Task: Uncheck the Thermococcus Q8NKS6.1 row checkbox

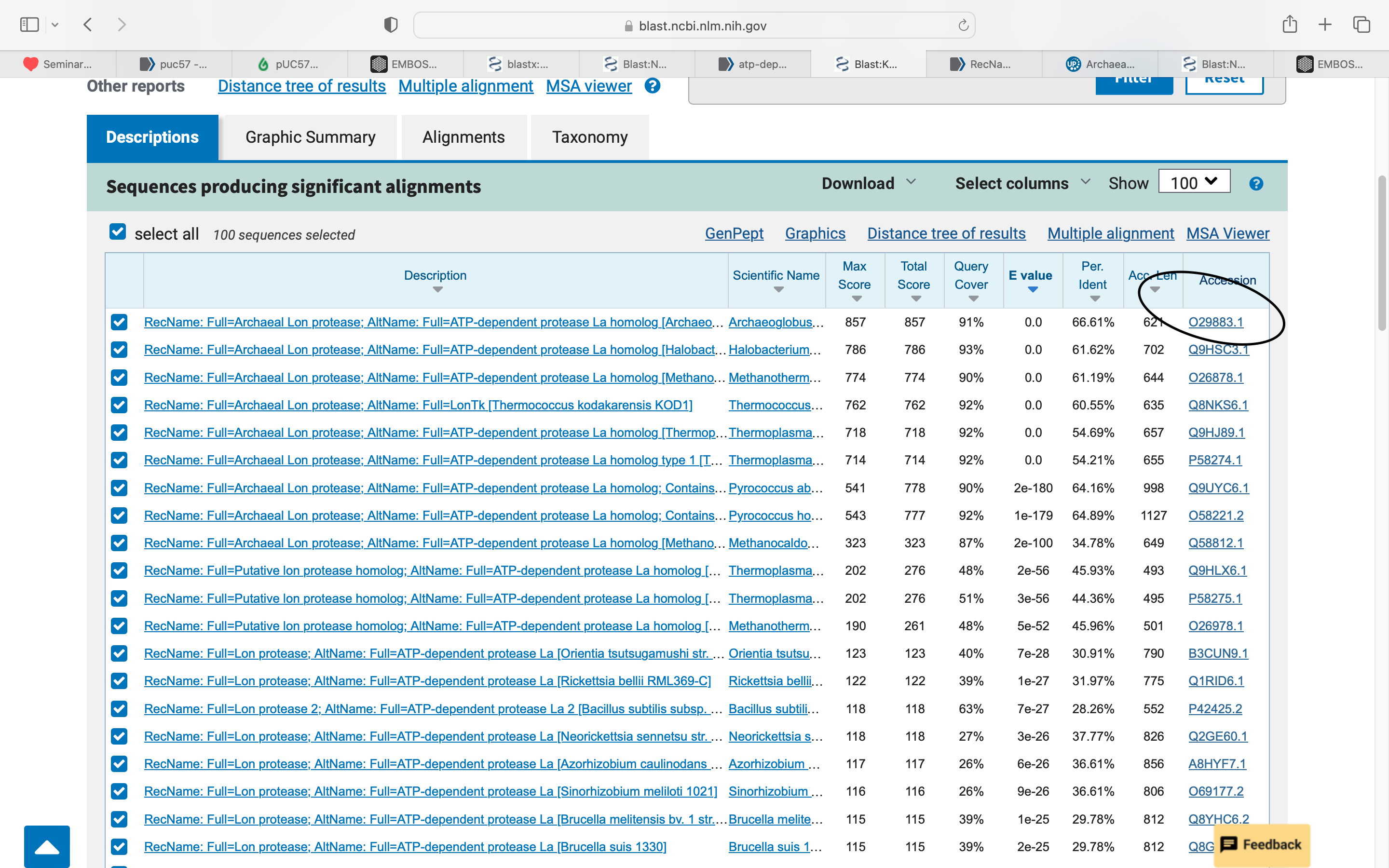Action: (119, 405)
